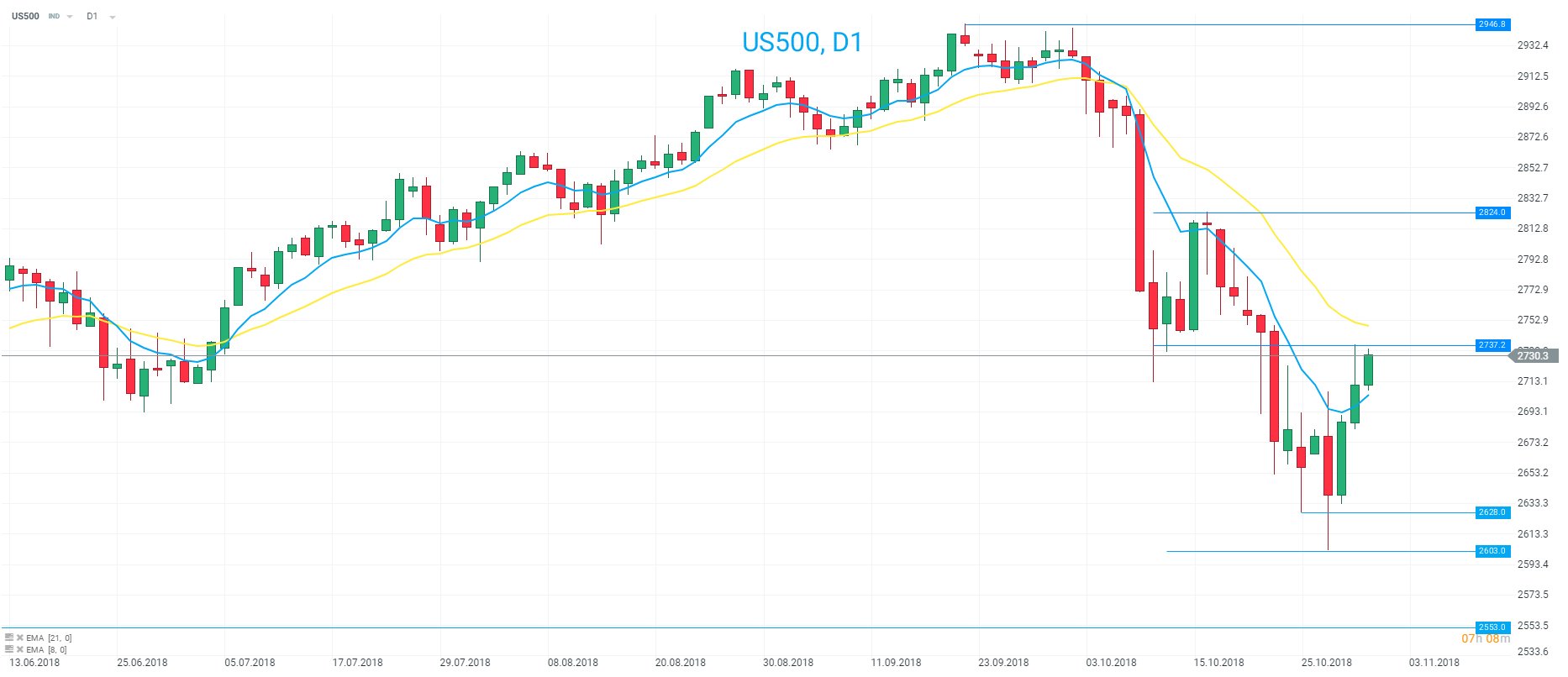This screenshot has height=677, width=1568.
Task: Click the 03.10.2018 date on time axis
Action: (x=1111, y=663)
